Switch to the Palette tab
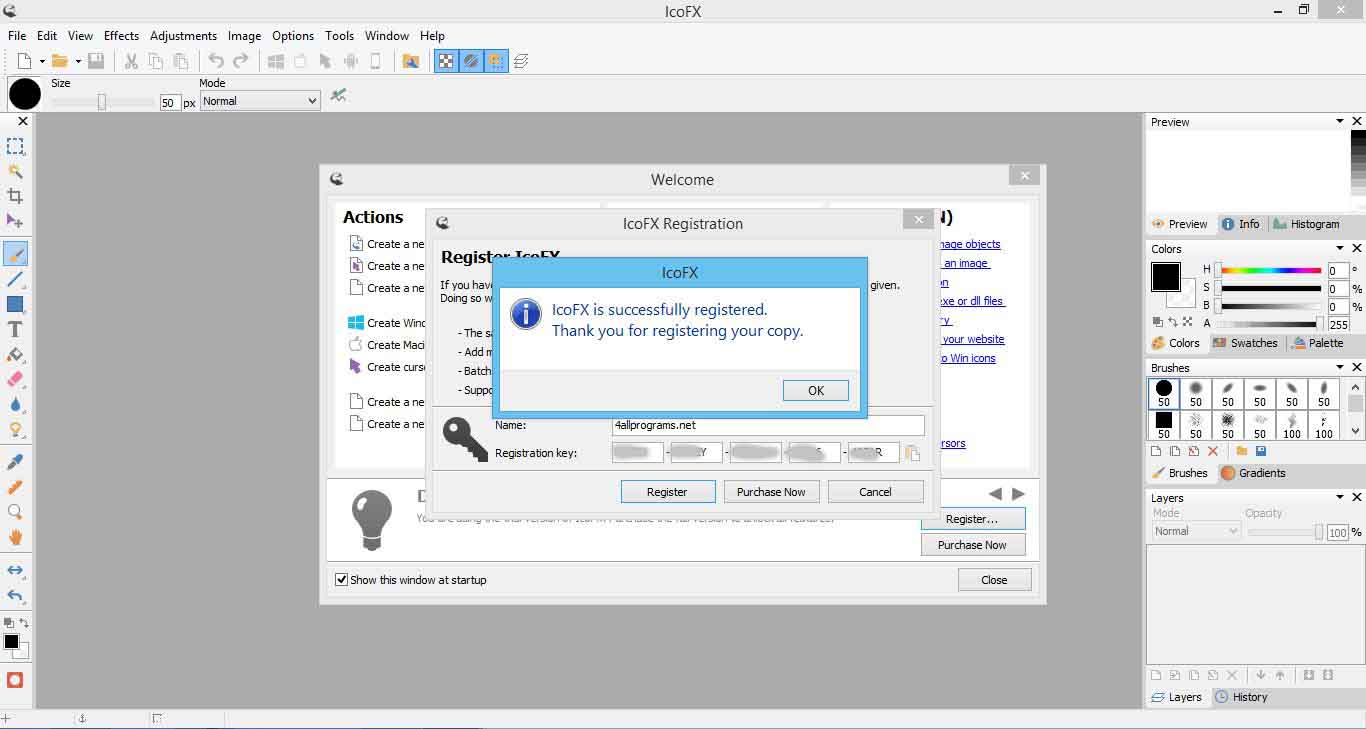Image resolution: width=1366 pixels, height=729 pixels. (1318, 343)
